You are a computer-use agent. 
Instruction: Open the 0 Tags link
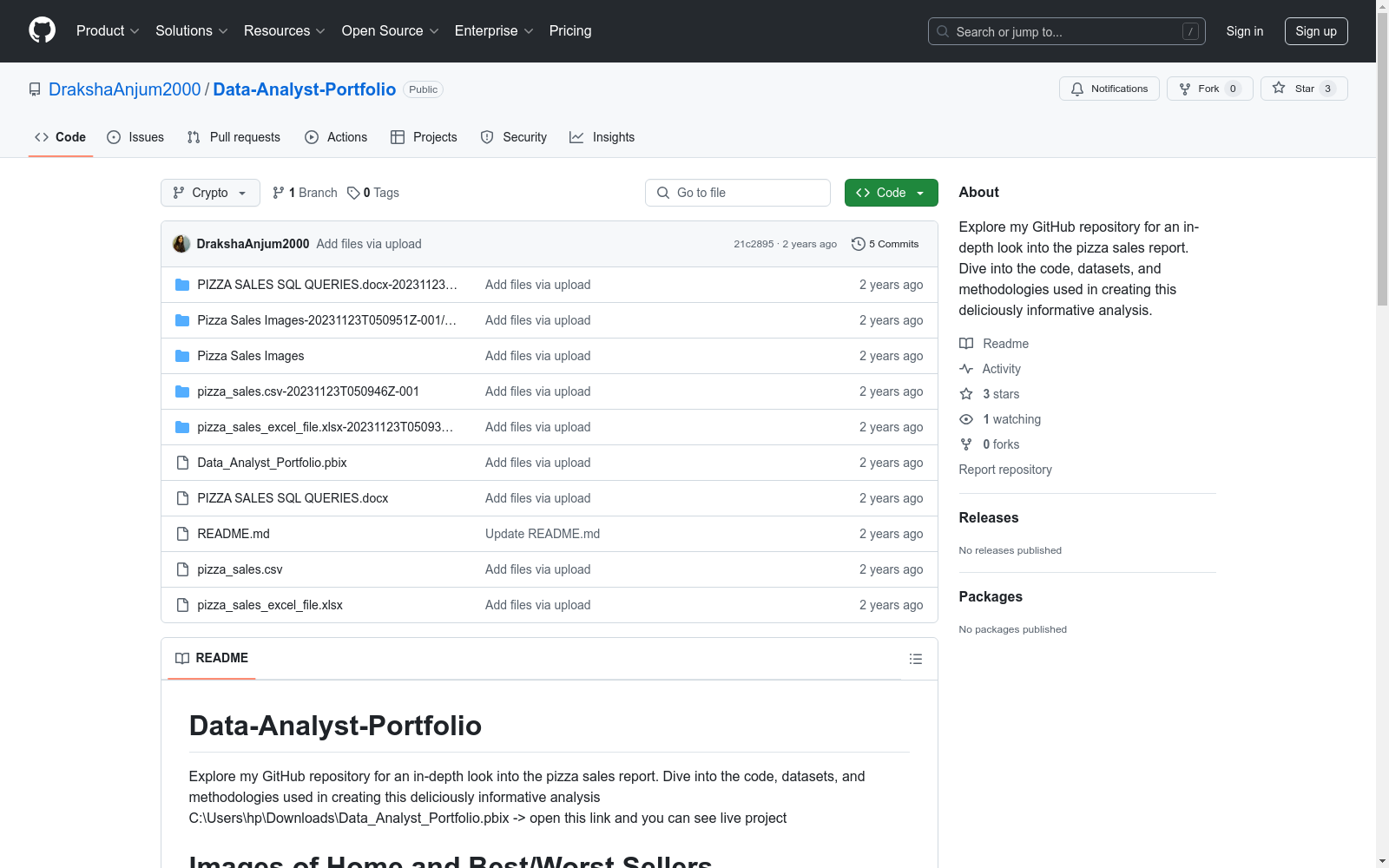373,193
